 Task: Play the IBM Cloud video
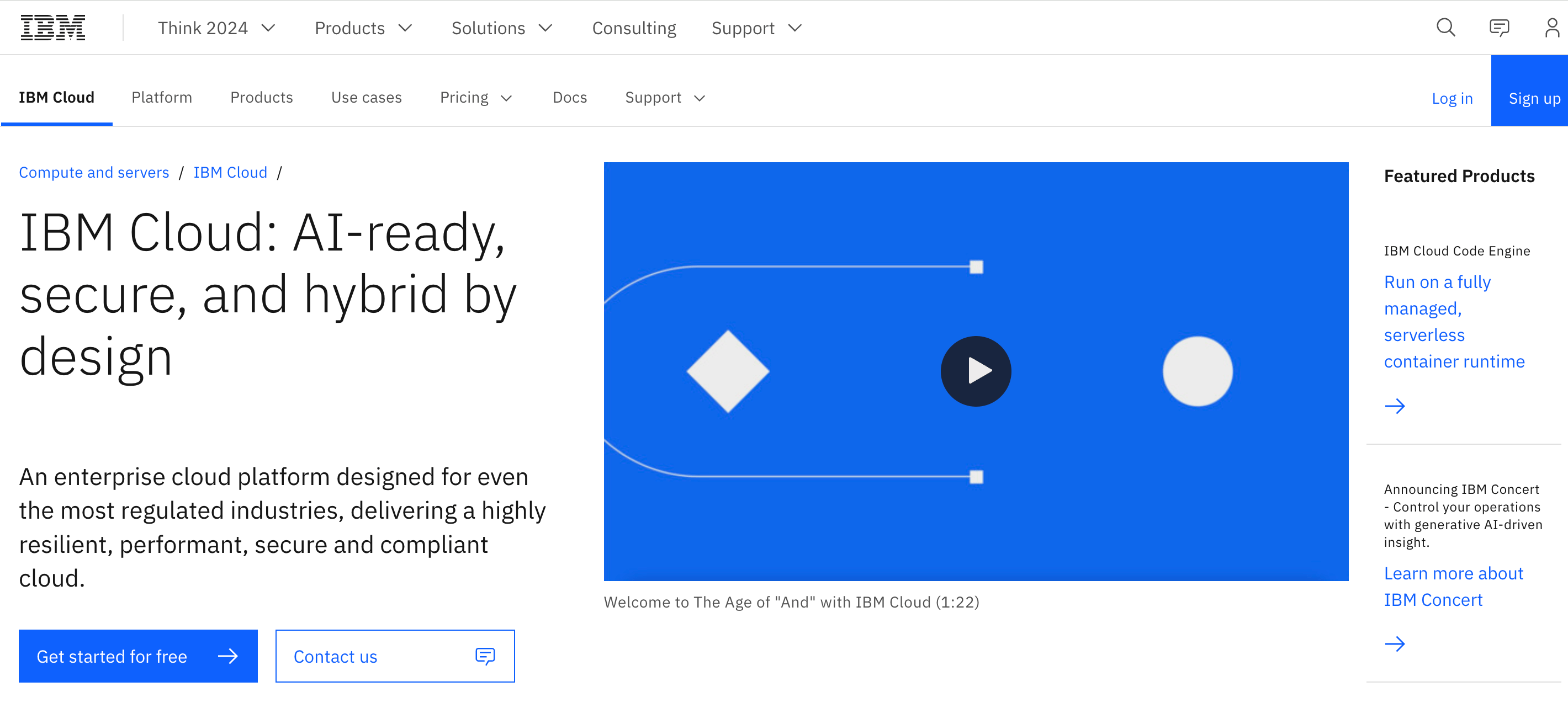(976, 371)
